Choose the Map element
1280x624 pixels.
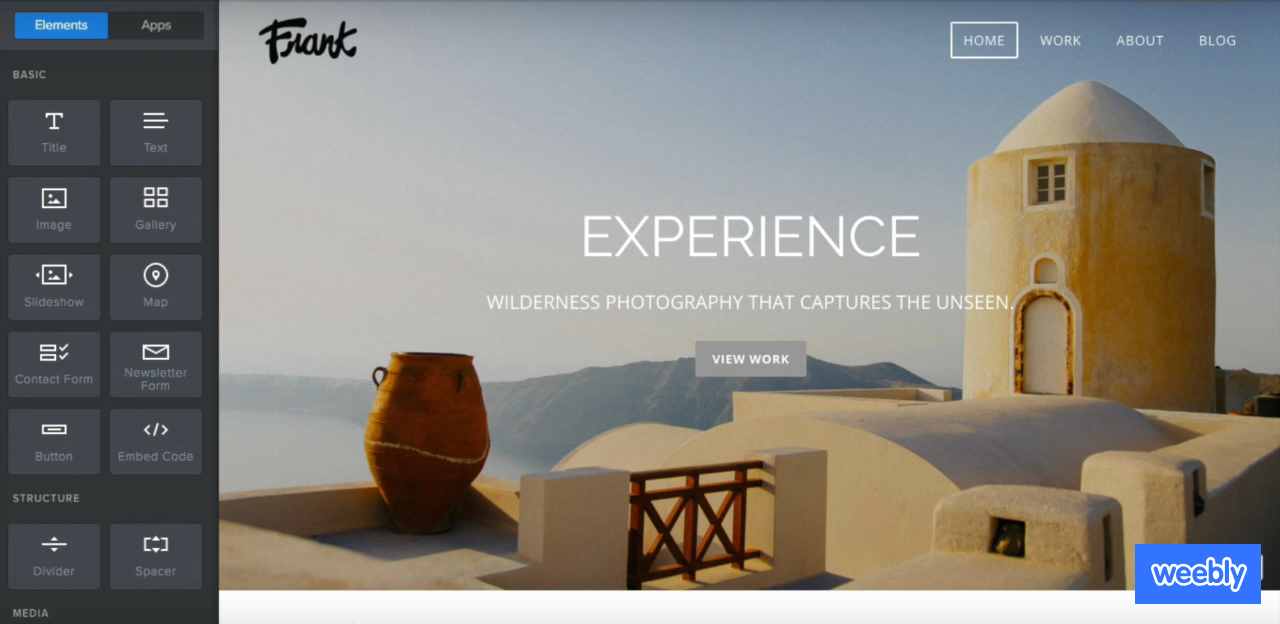156,287
